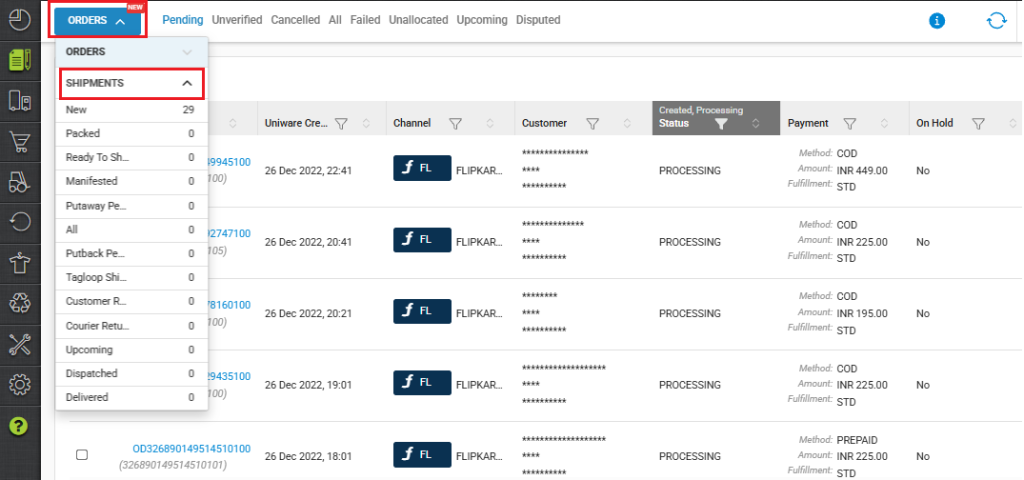Open the forklift icon in sidebar

coord(19,182)
